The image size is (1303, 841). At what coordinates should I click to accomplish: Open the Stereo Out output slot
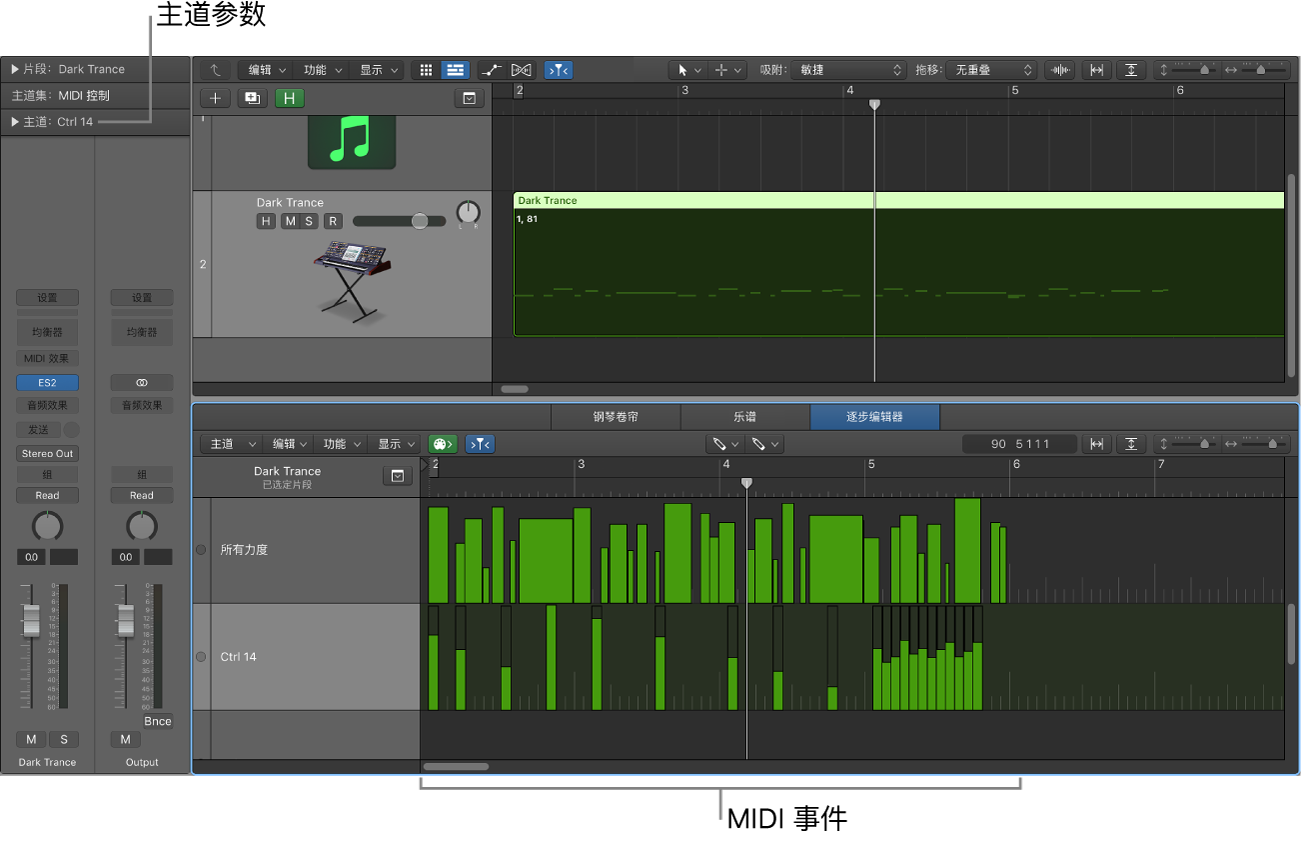(x=47, y=454)
